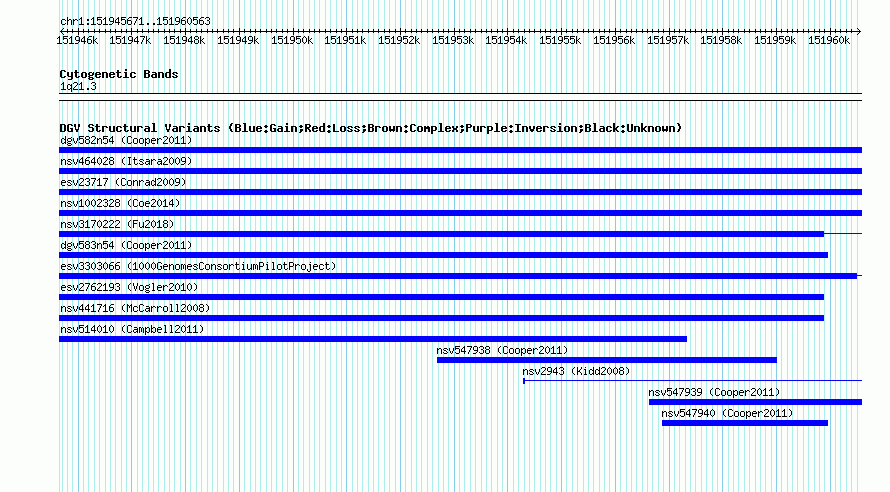This screenshot has height=492, width=890.
Task: Click the blue bar under esv23717
Action: (x=460, y=192)
